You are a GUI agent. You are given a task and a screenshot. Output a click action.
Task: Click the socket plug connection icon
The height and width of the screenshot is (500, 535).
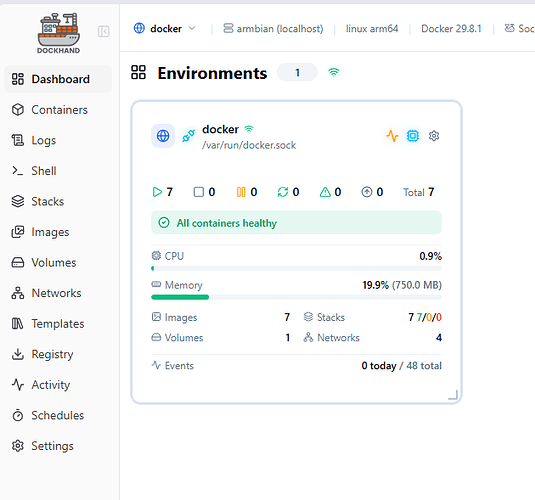pos(188,135)
